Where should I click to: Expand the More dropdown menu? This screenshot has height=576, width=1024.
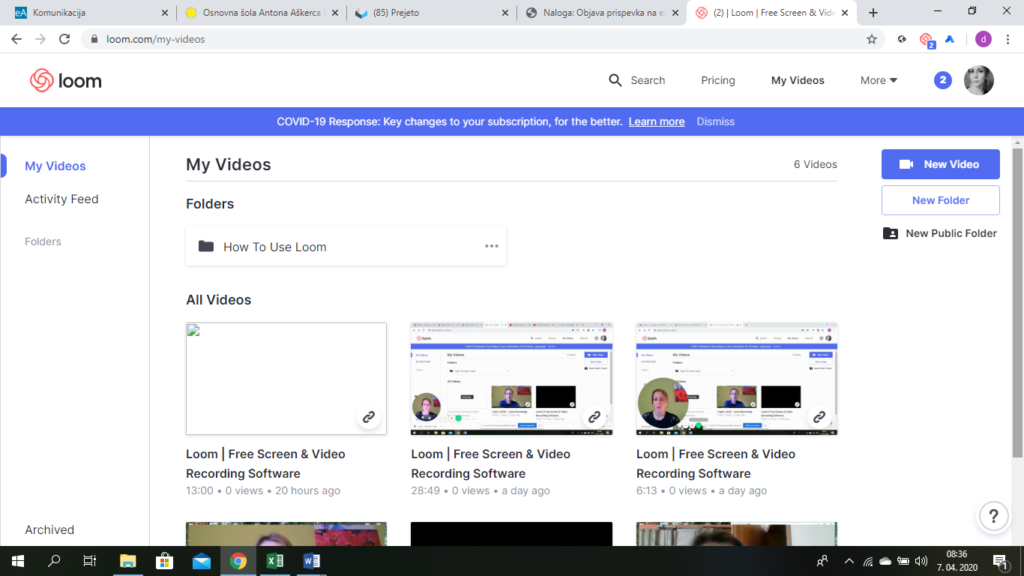point(878,80)
